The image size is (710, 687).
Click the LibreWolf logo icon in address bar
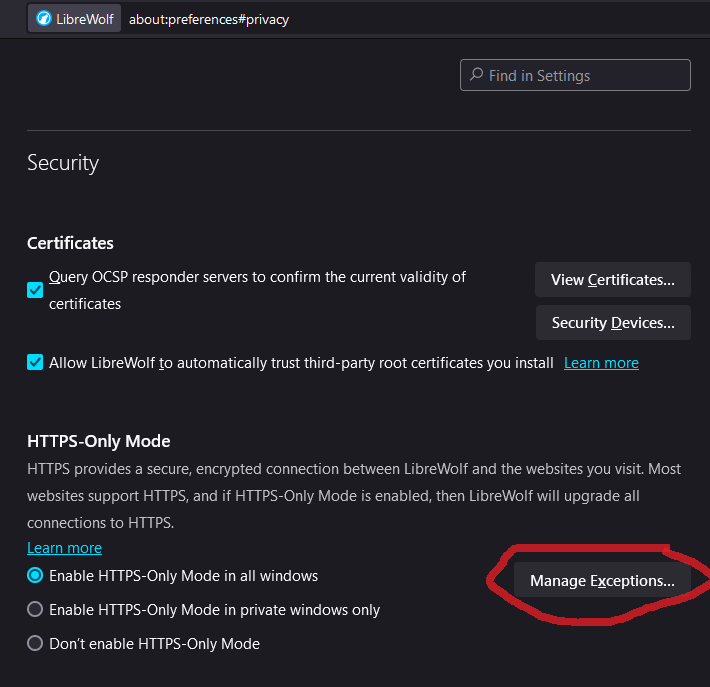click(44, 19)
